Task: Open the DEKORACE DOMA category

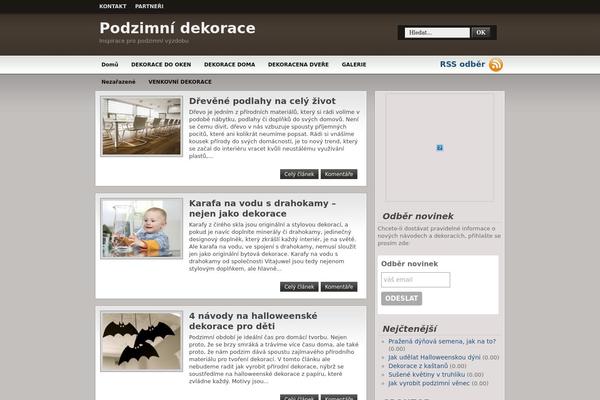Action: pyautogui.click(x=230, y=65)
